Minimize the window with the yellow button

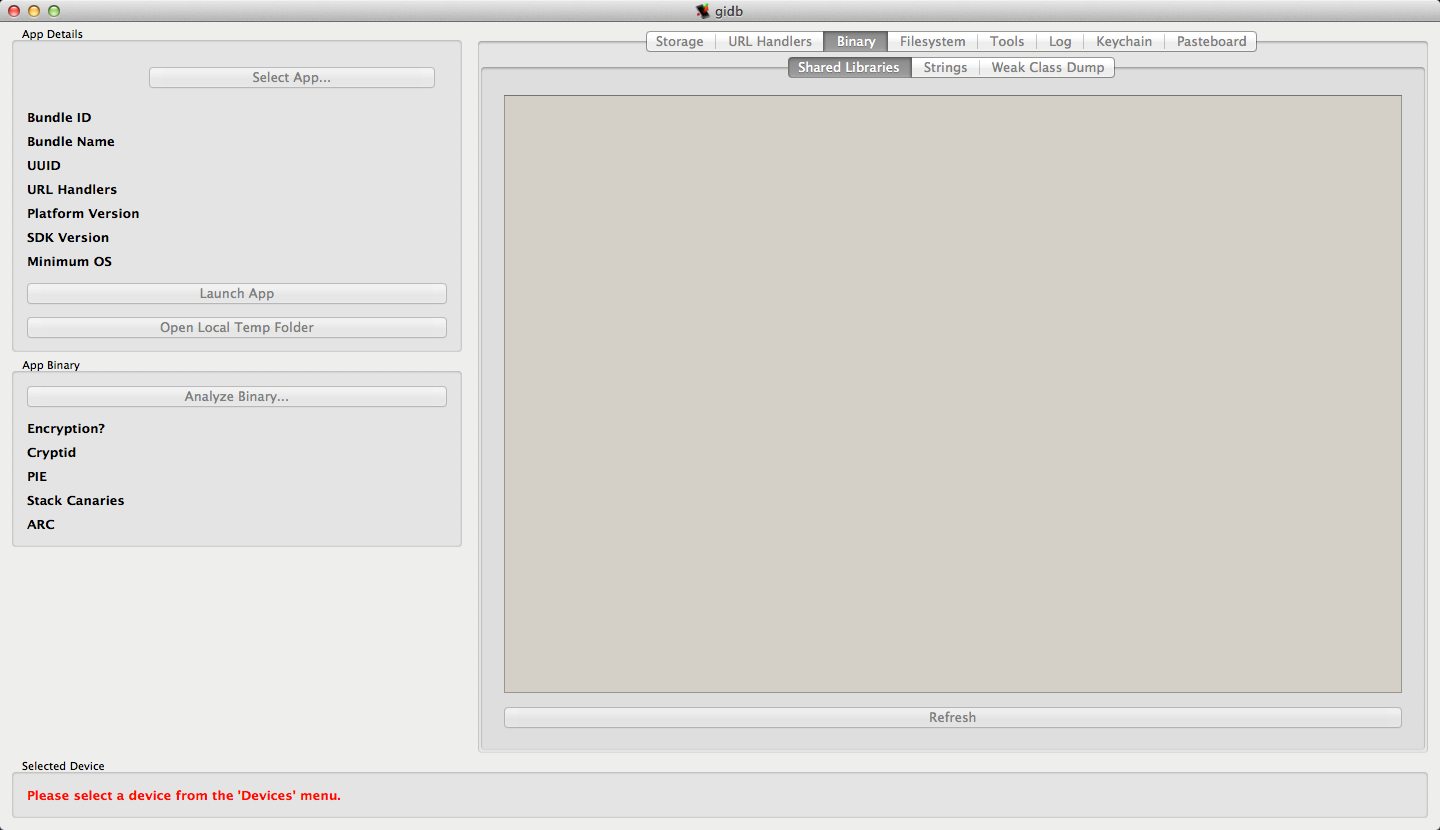[x=34, y=11]
